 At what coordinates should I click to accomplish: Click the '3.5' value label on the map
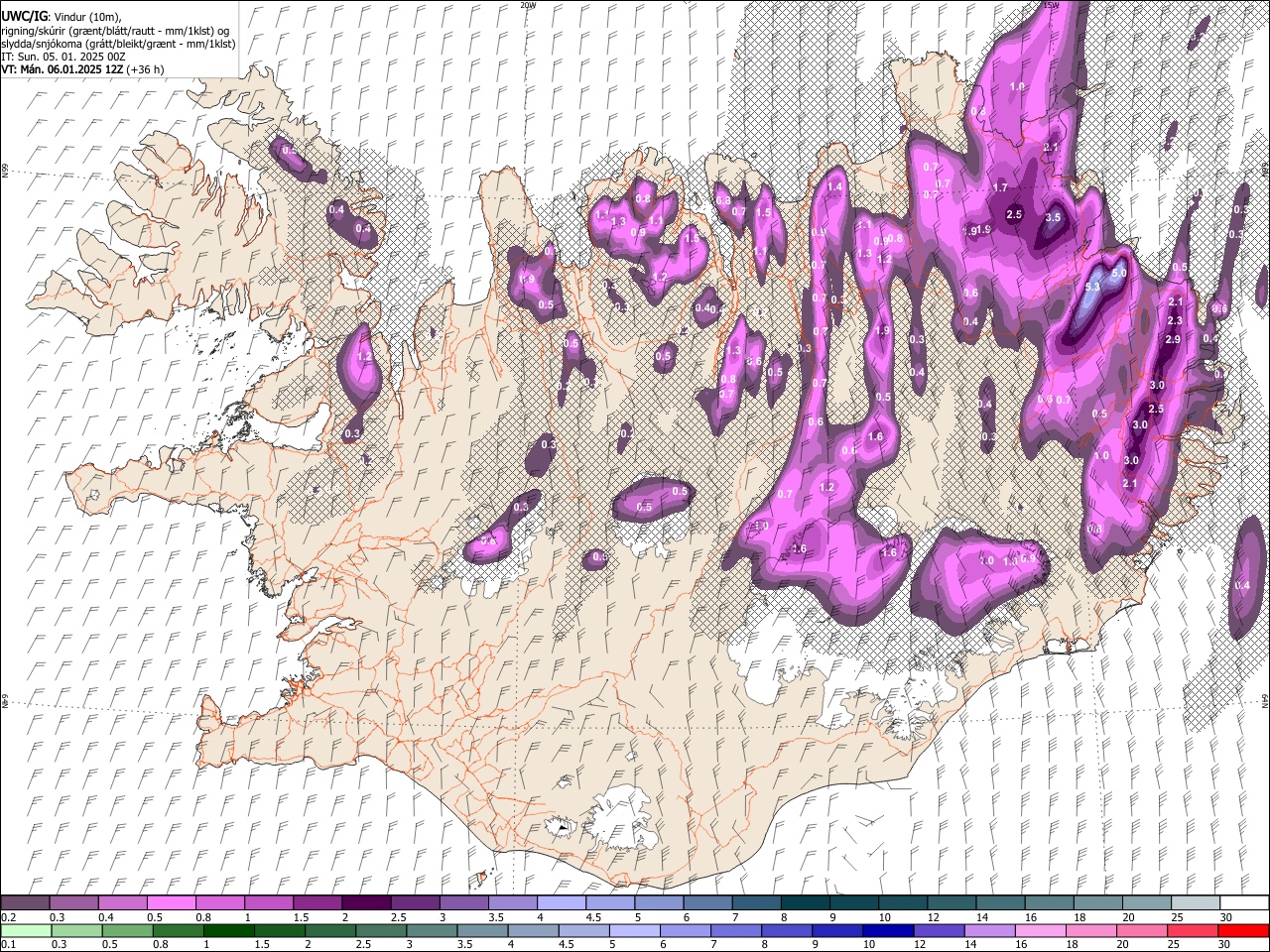[x=1053, y=217]
